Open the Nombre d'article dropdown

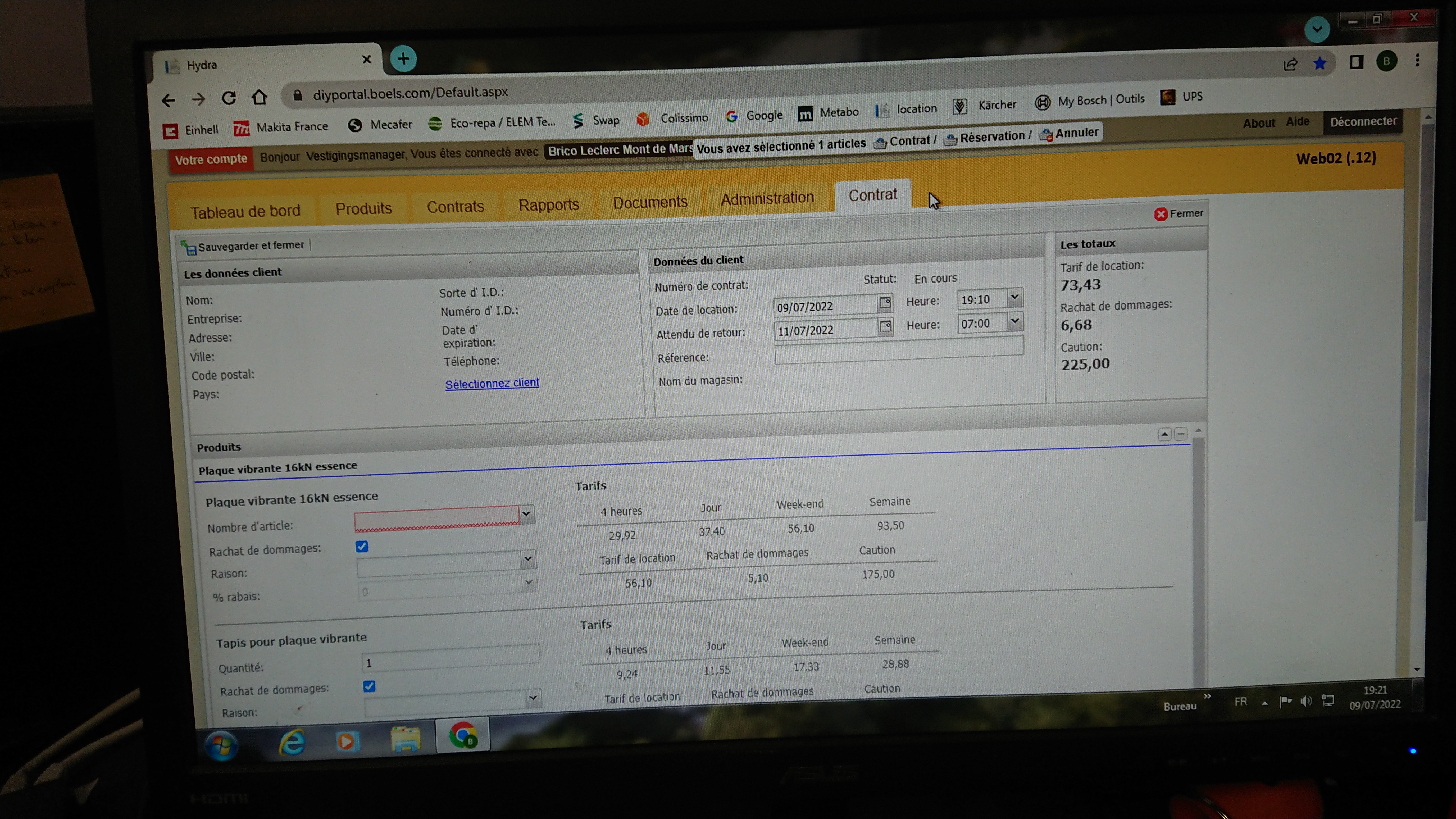(526, 514)
